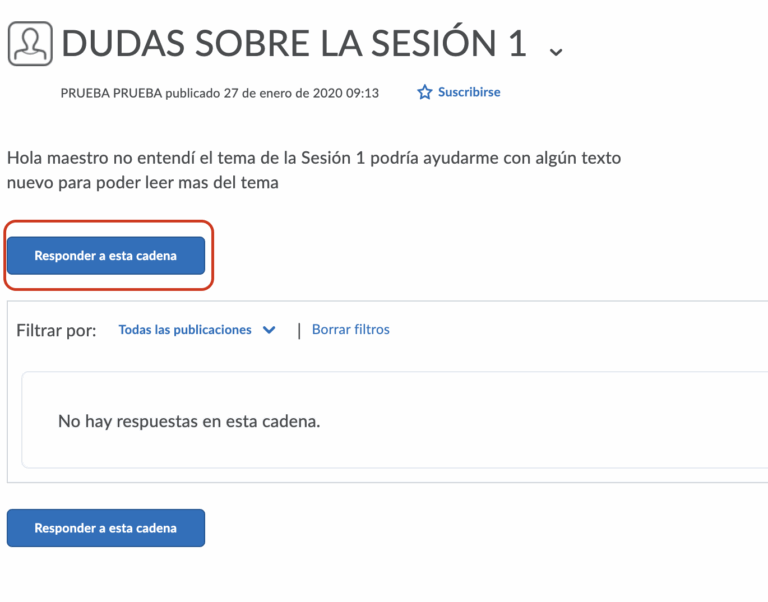Click the "Filtrar por:" label

[x=57, y=330]
